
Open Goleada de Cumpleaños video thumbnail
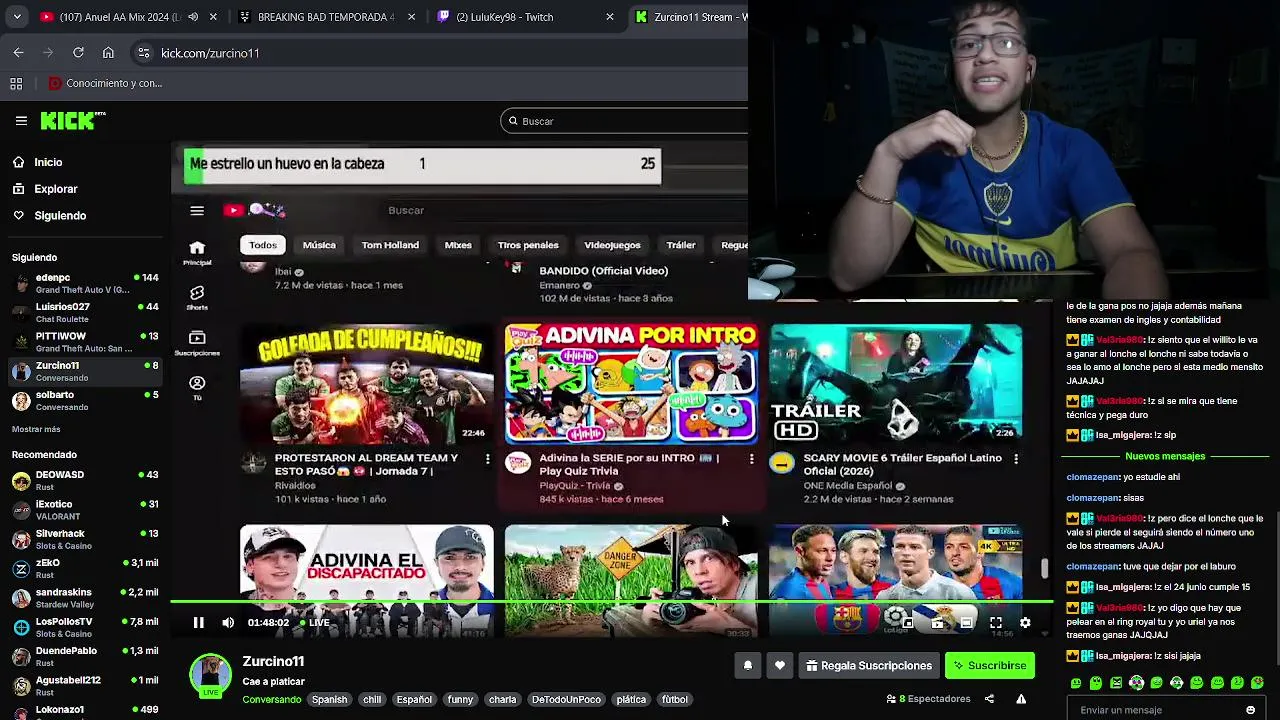pyautogui.click(x=366, y=383)
